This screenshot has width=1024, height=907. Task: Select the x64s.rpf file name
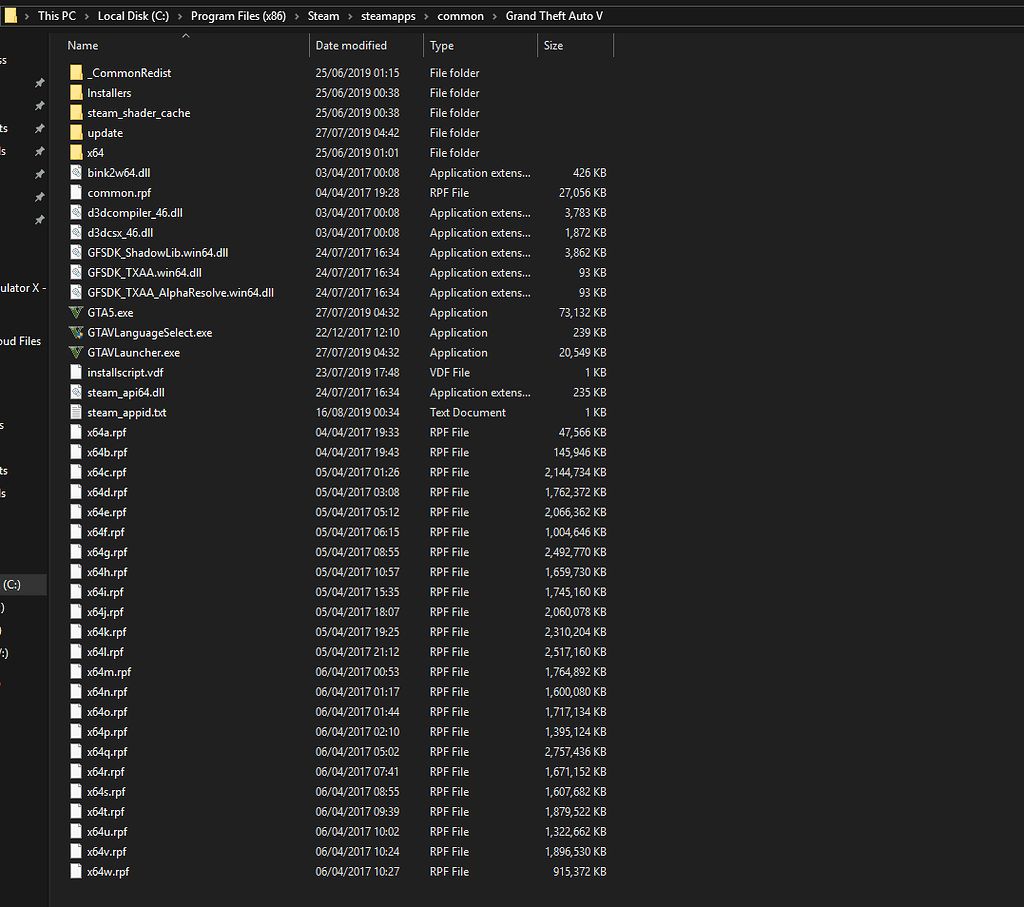pyautogui.click(x=106, y=791)
